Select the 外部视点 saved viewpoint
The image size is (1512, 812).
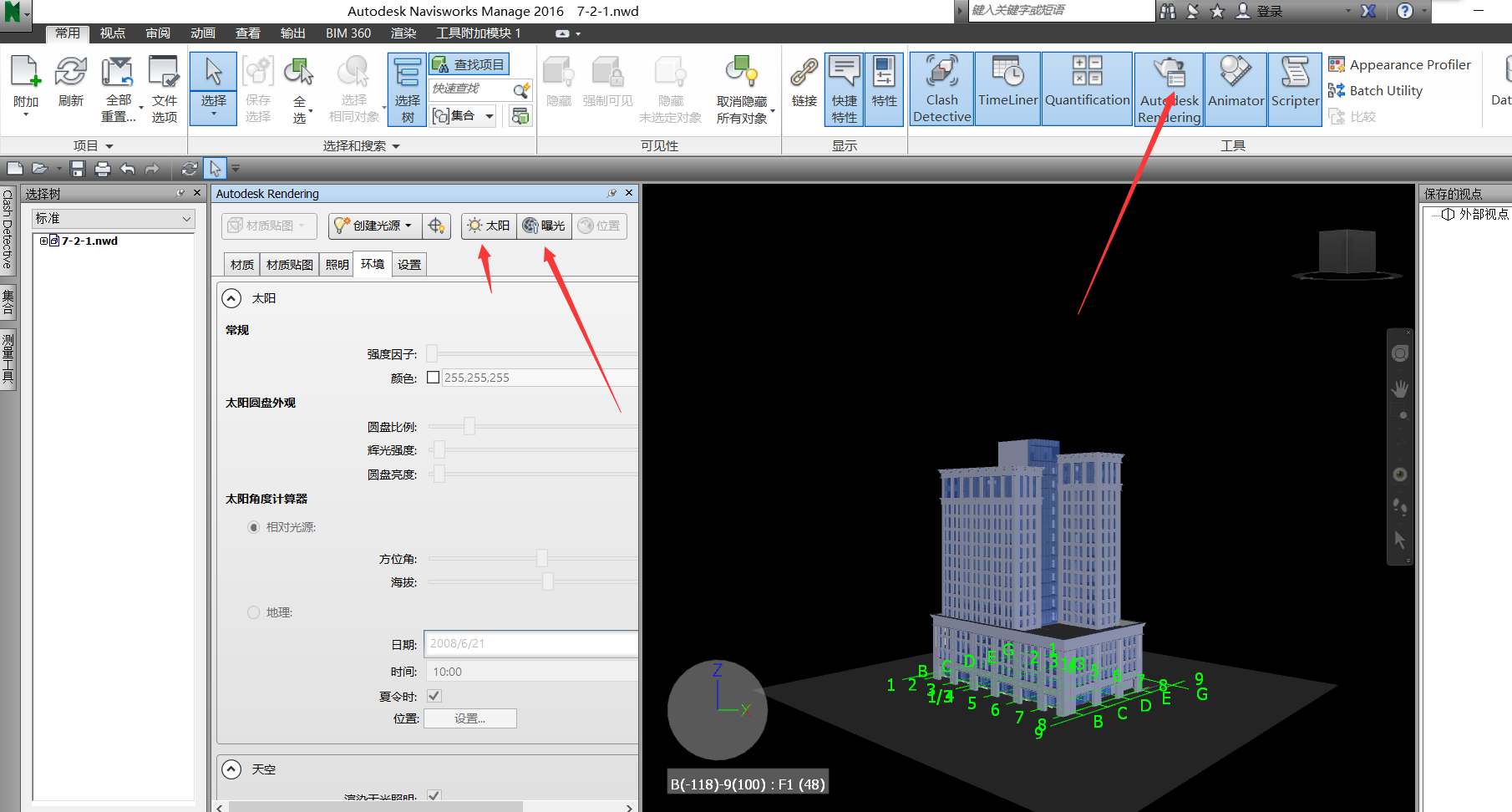click(1475, 215)
